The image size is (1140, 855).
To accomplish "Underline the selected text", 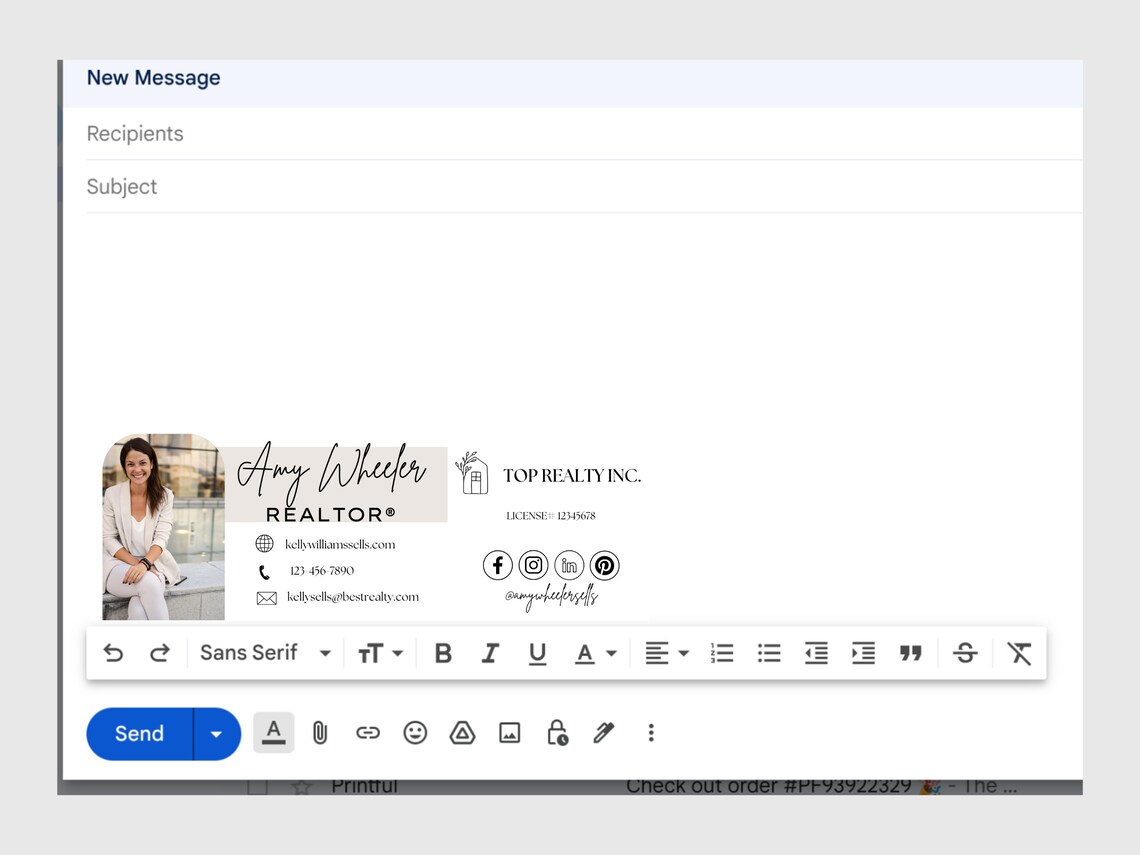I will tap(537, 652).
